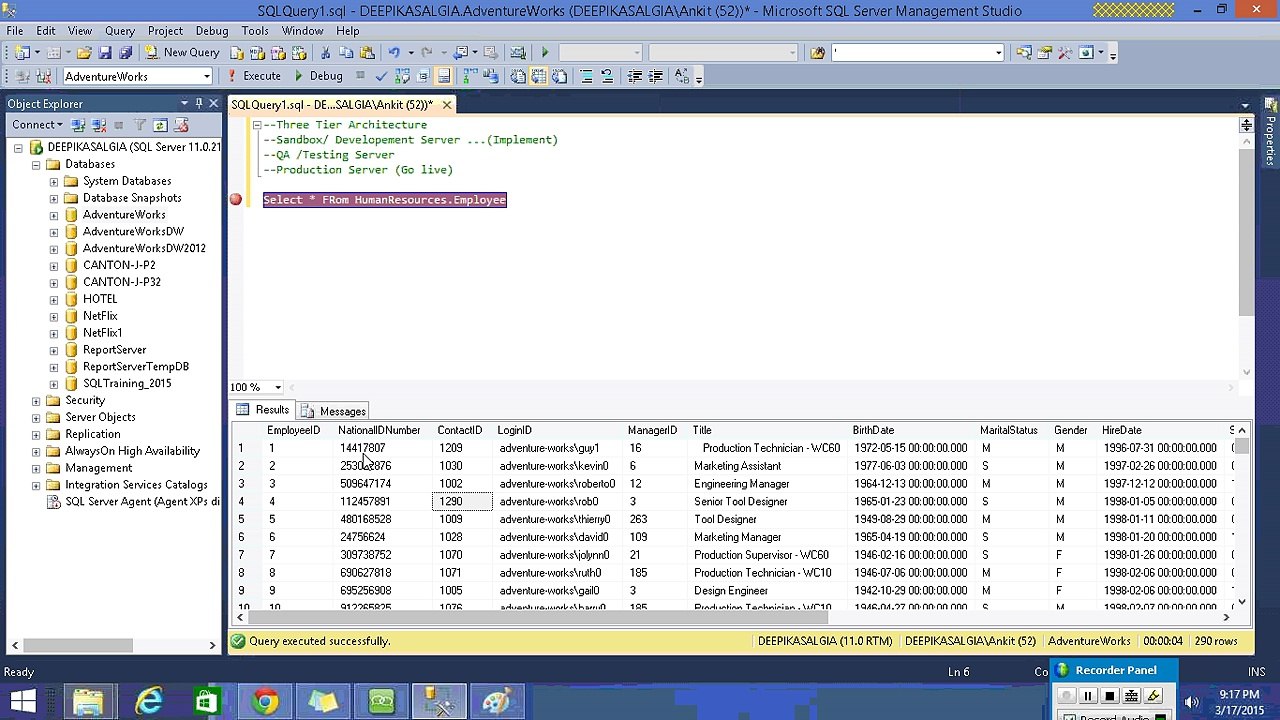Click the Copy icon in toolbar
This screenshot has width=1280, height=720.
coord(346,52)
